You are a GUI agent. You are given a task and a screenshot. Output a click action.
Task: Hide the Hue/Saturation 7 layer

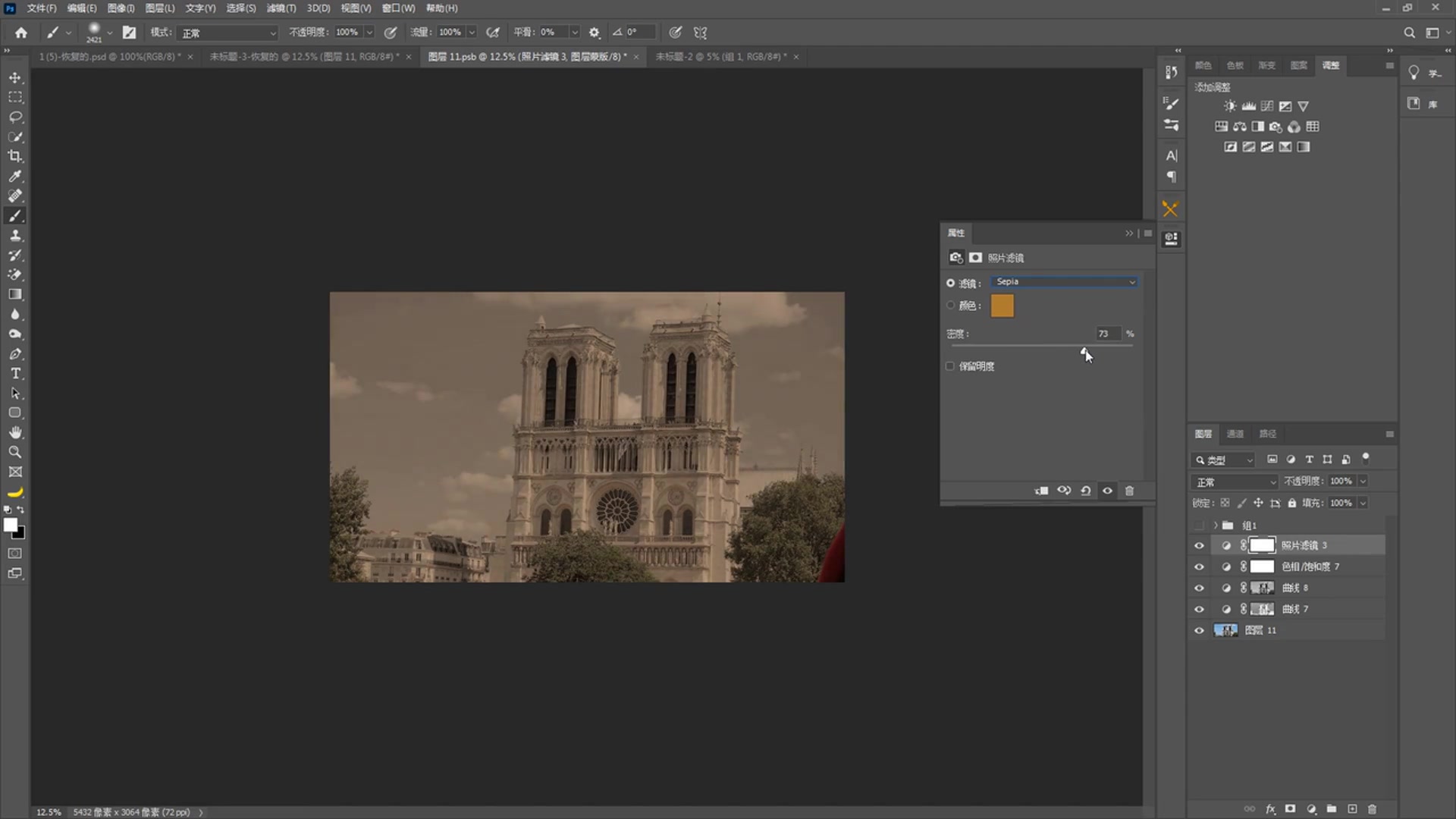1199,566
